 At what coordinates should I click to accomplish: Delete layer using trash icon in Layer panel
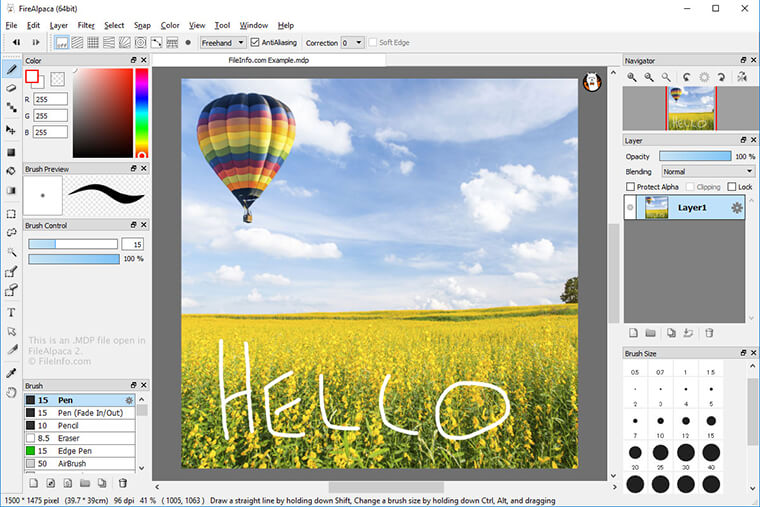709,332
